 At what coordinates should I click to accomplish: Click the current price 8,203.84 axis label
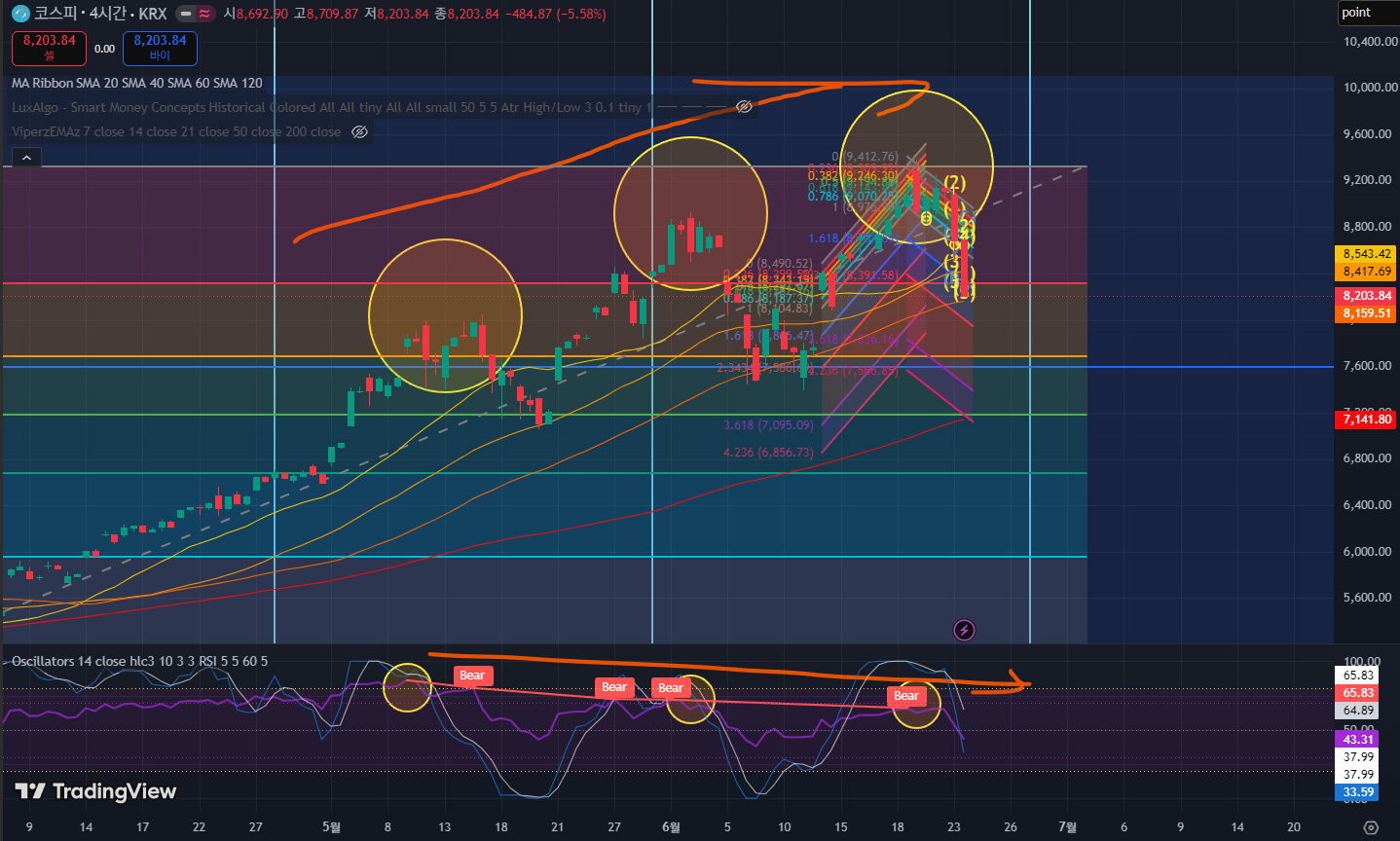pyautogui.click(x=1368, y=296)
